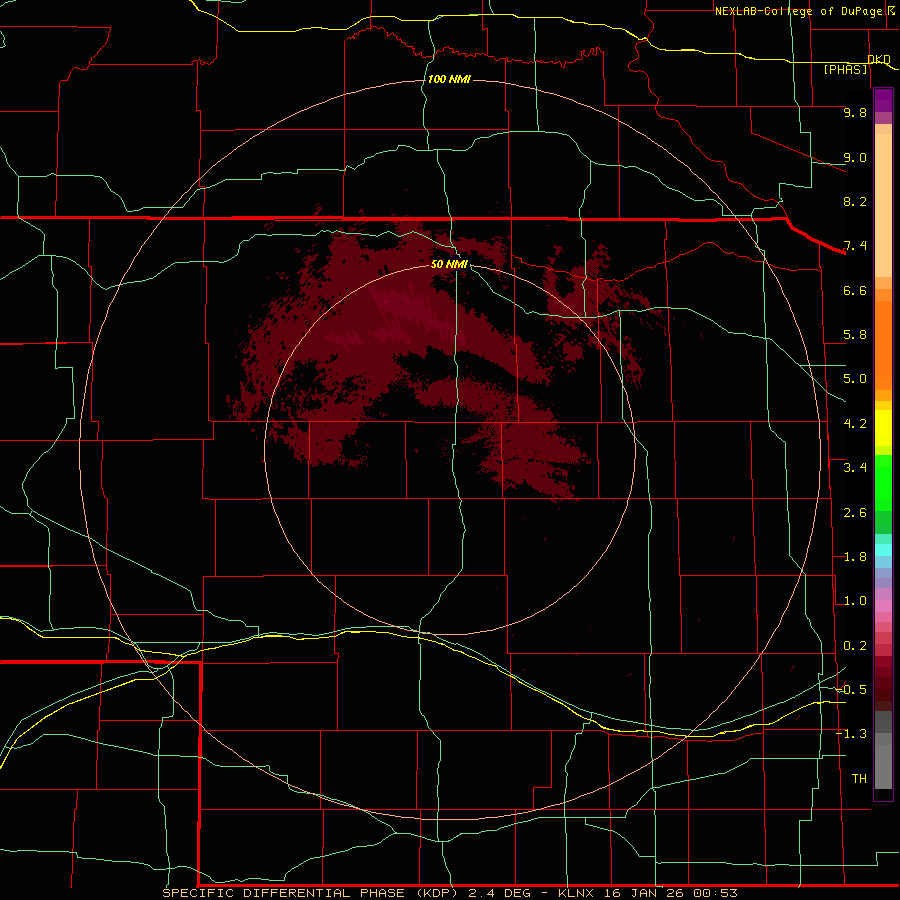The width and height of the screenshot is (900, 900).
Task: Click the 9.8 scale value
Action: (x=855, y=112)
